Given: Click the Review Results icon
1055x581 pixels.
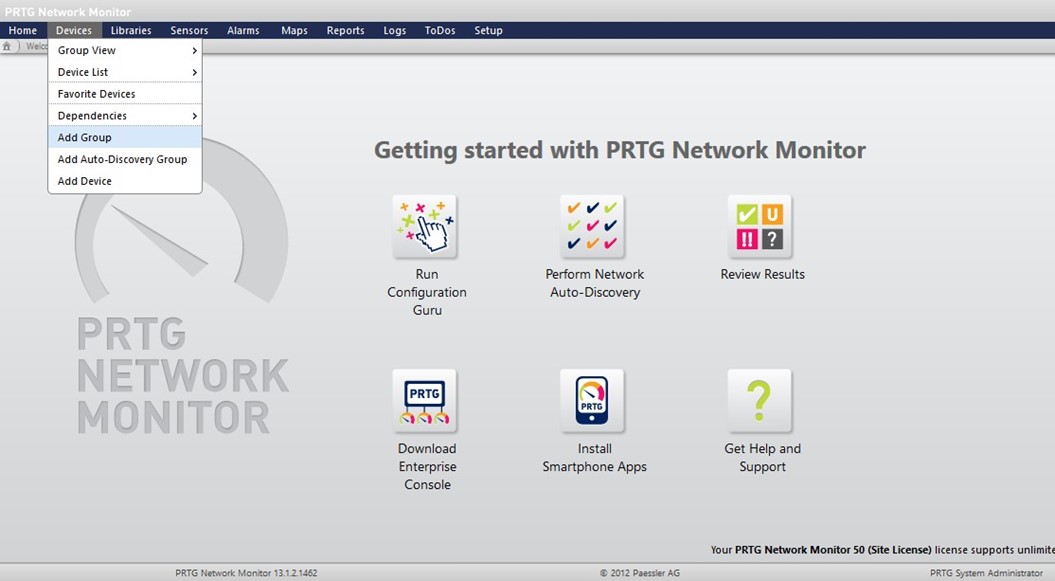Looking at the screenshot, I should coord(760,227).
